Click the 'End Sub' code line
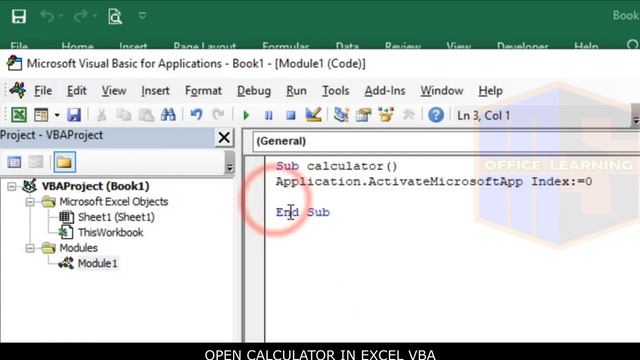 click(x=303, y=212)
